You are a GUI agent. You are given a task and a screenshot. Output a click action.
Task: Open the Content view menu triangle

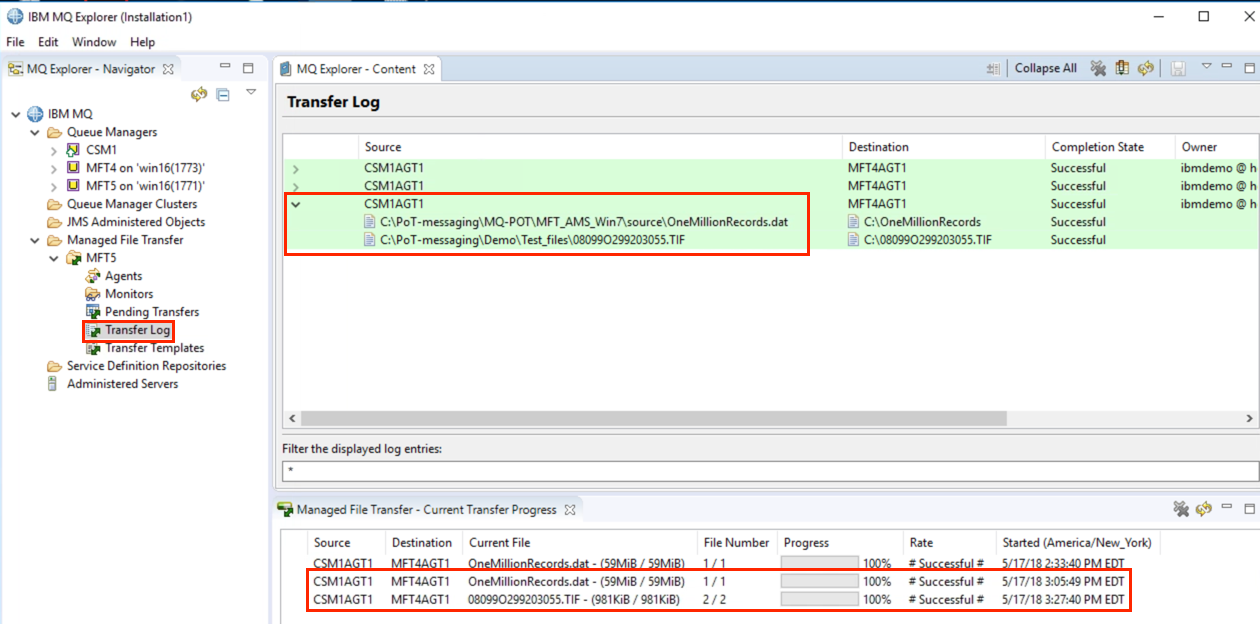tap(1206, 66)
